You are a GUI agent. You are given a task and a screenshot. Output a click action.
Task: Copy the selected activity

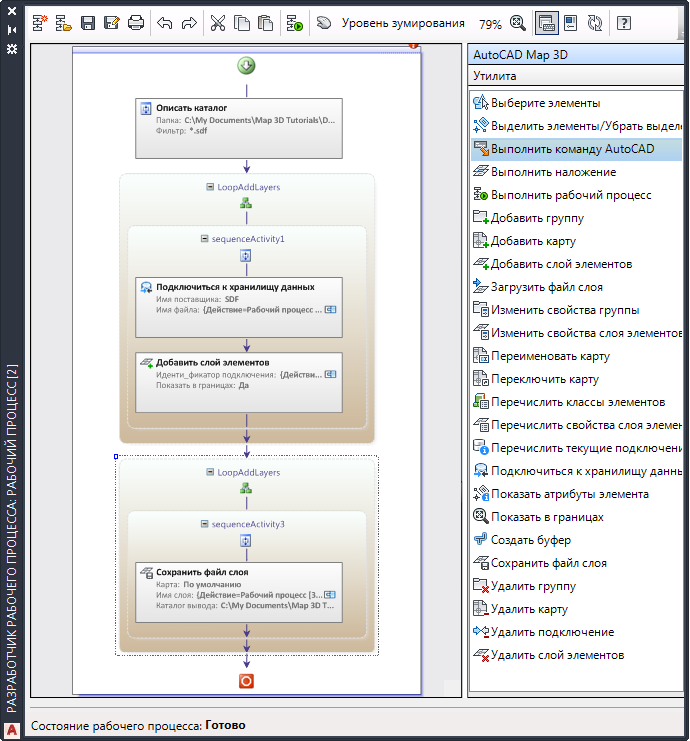(x=242, y=23)
